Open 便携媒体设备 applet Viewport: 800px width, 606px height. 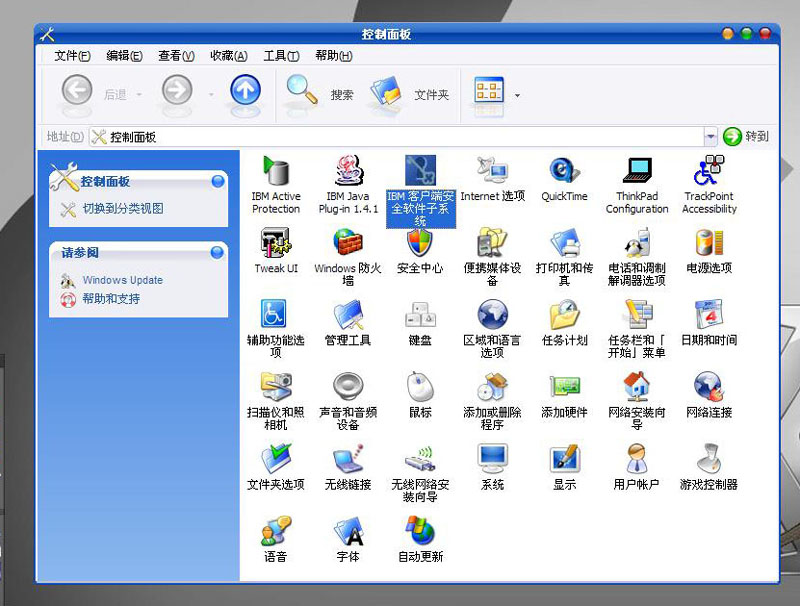pos(492,257)
